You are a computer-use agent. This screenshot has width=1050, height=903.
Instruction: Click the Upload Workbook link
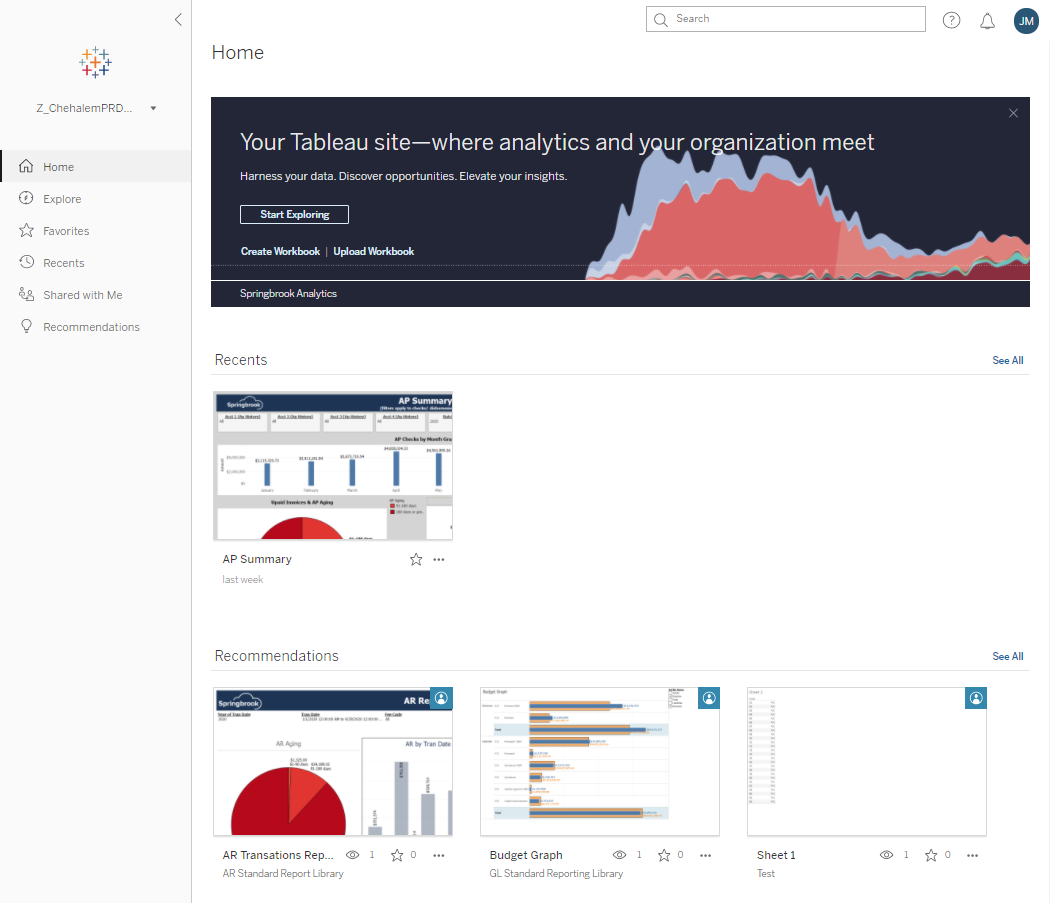[374, 251]
